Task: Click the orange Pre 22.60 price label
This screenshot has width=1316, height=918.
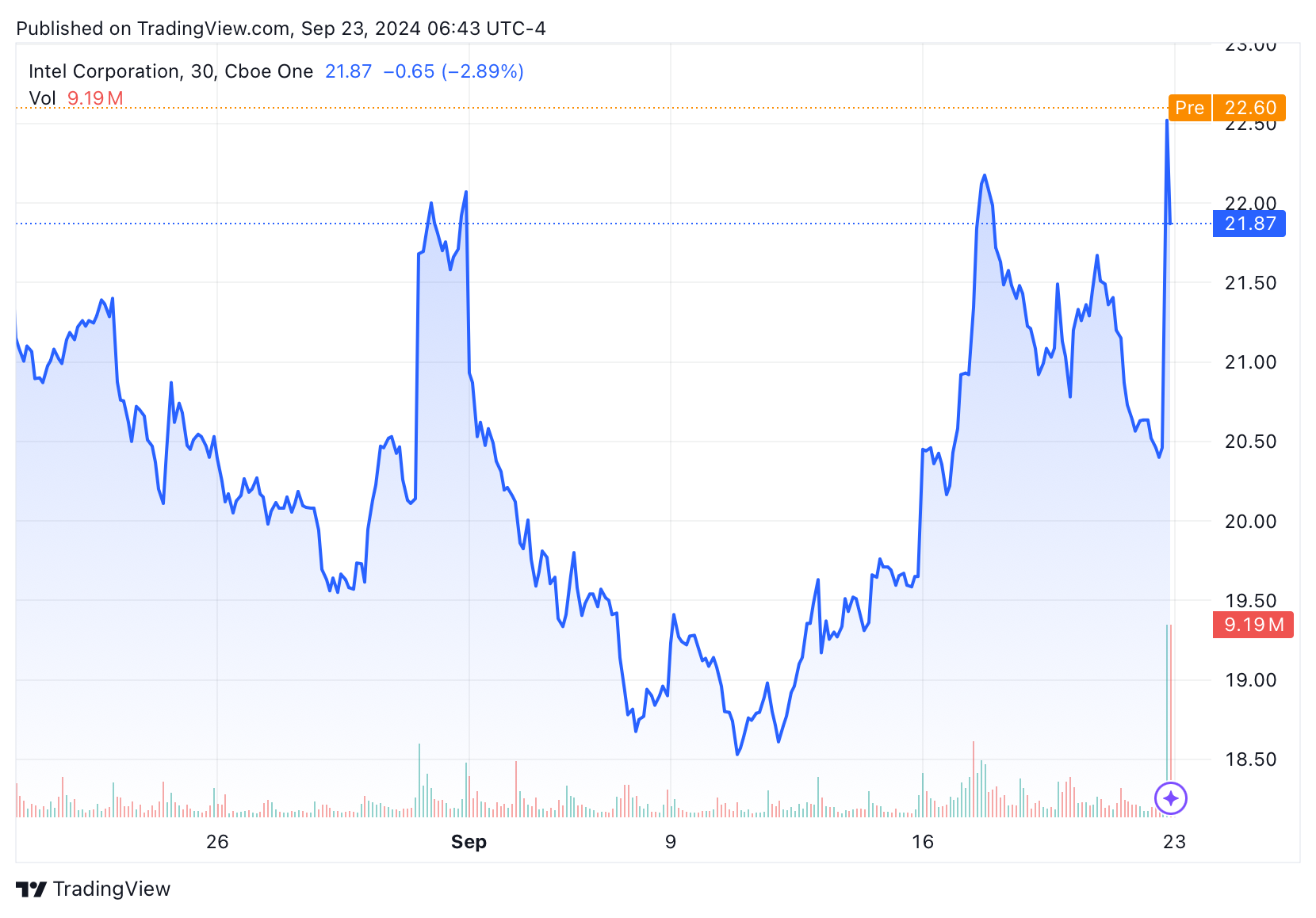Action: point(1227,108)
